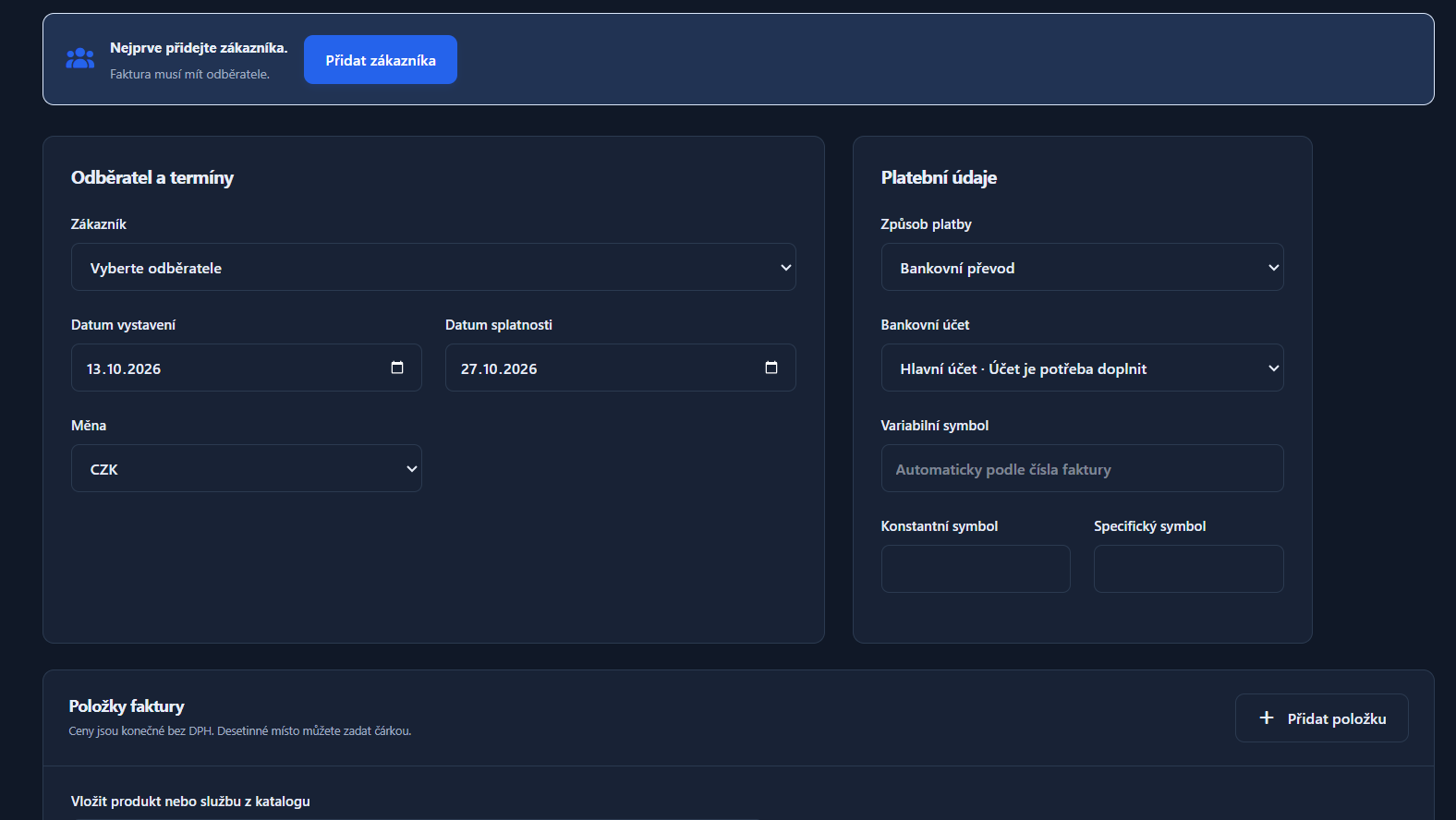Click the Datum vystavení date field
The height and width of the screenshot is (820, 1456).
(247, 368)
